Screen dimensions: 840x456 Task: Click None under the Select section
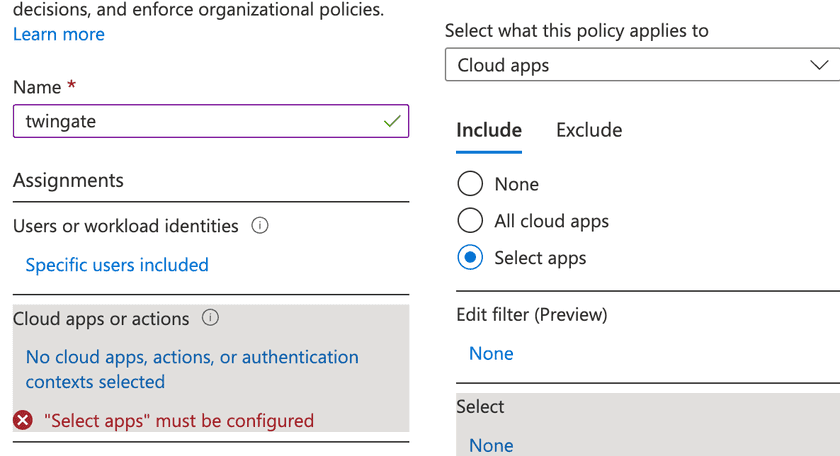[x=491, y=445]
